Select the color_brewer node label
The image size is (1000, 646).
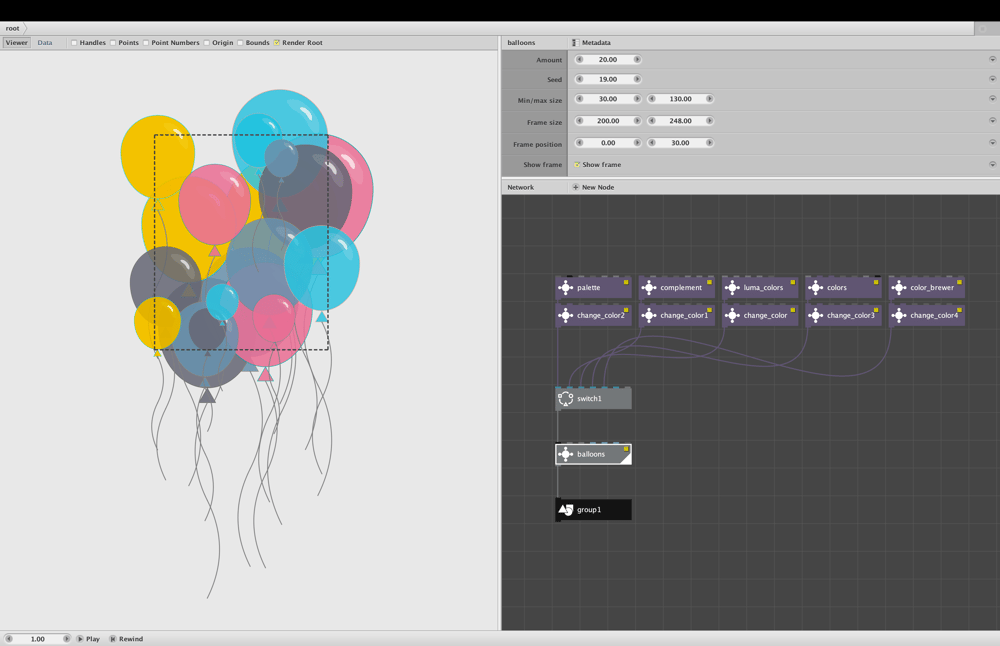(x=932, y=288)
